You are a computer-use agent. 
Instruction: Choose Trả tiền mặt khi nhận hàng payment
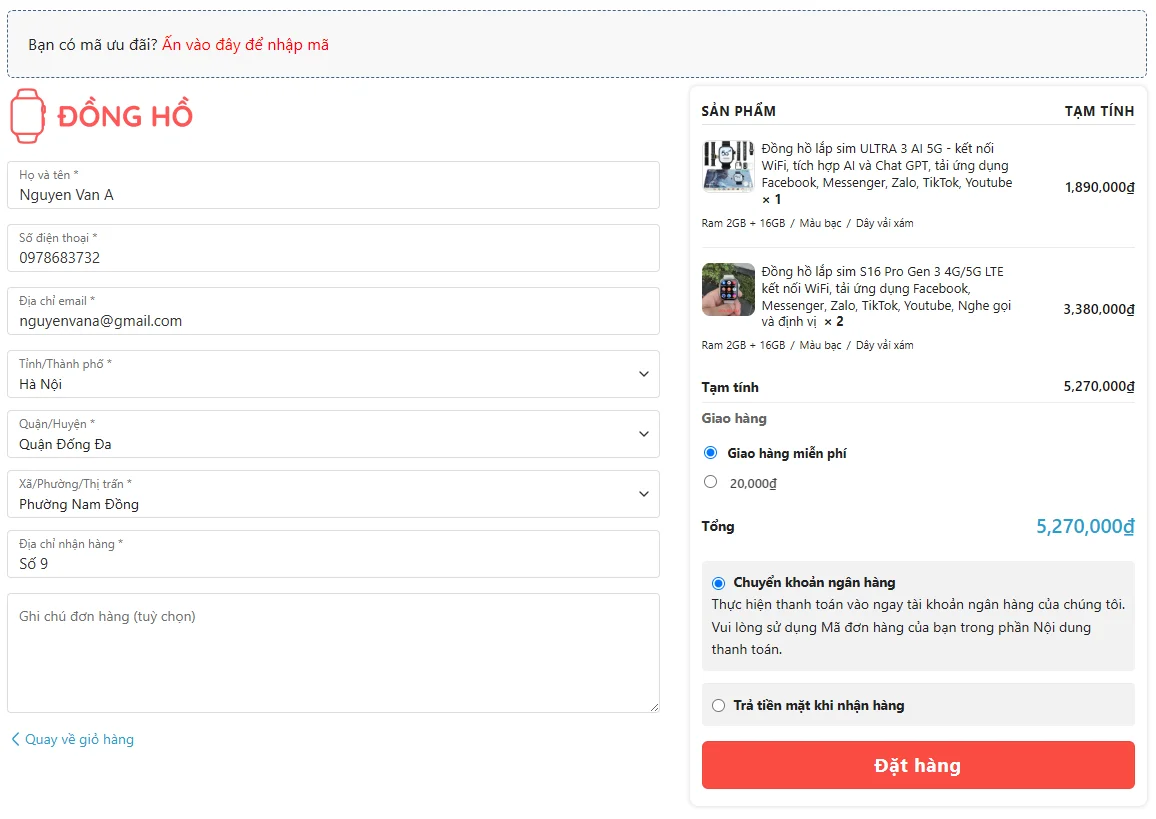[x=718, y=705]
